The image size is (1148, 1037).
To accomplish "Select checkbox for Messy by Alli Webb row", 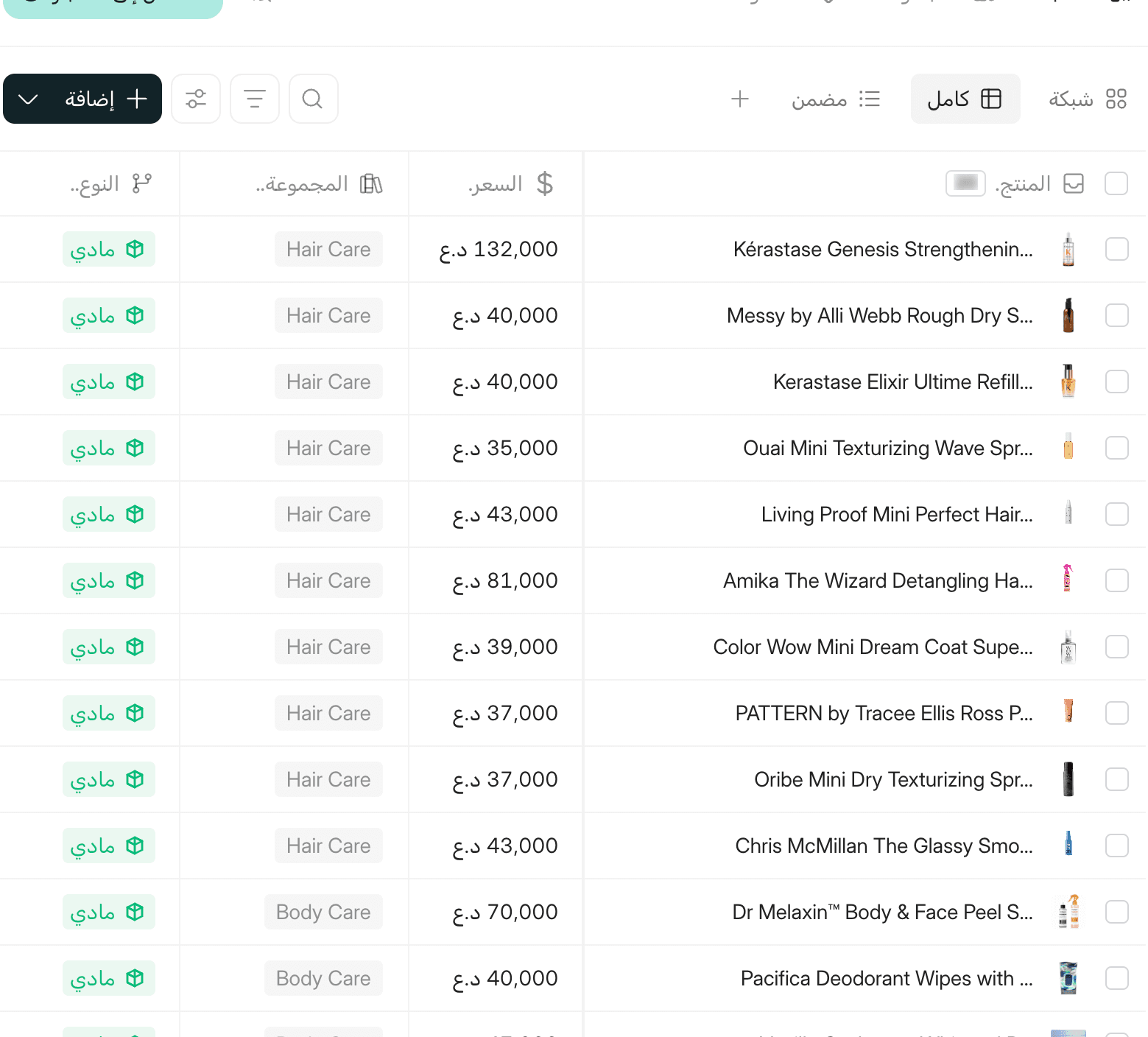I will pyautogui.click(x=1116, y=315).
